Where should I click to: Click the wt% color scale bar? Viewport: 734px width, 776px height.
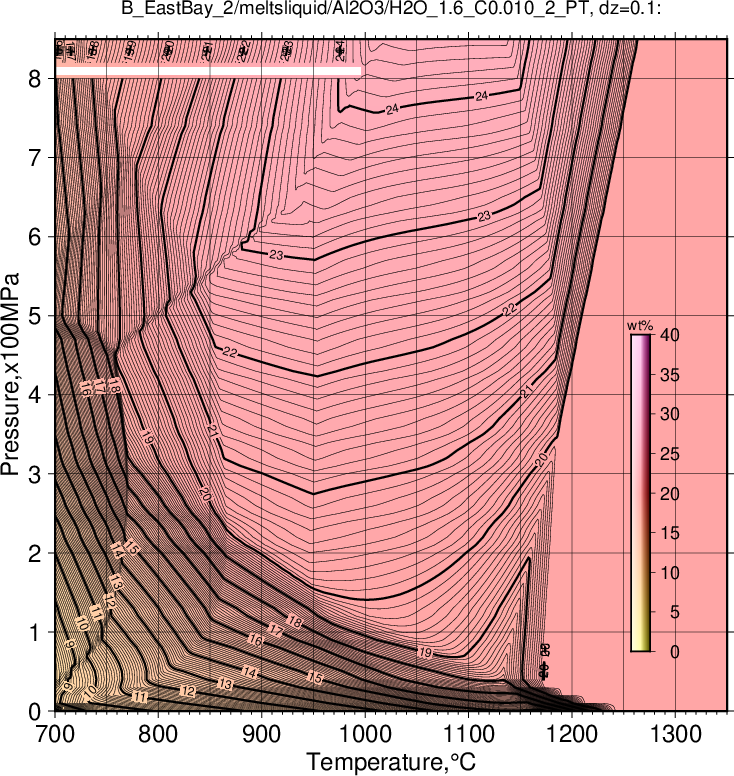pos(640,493)
